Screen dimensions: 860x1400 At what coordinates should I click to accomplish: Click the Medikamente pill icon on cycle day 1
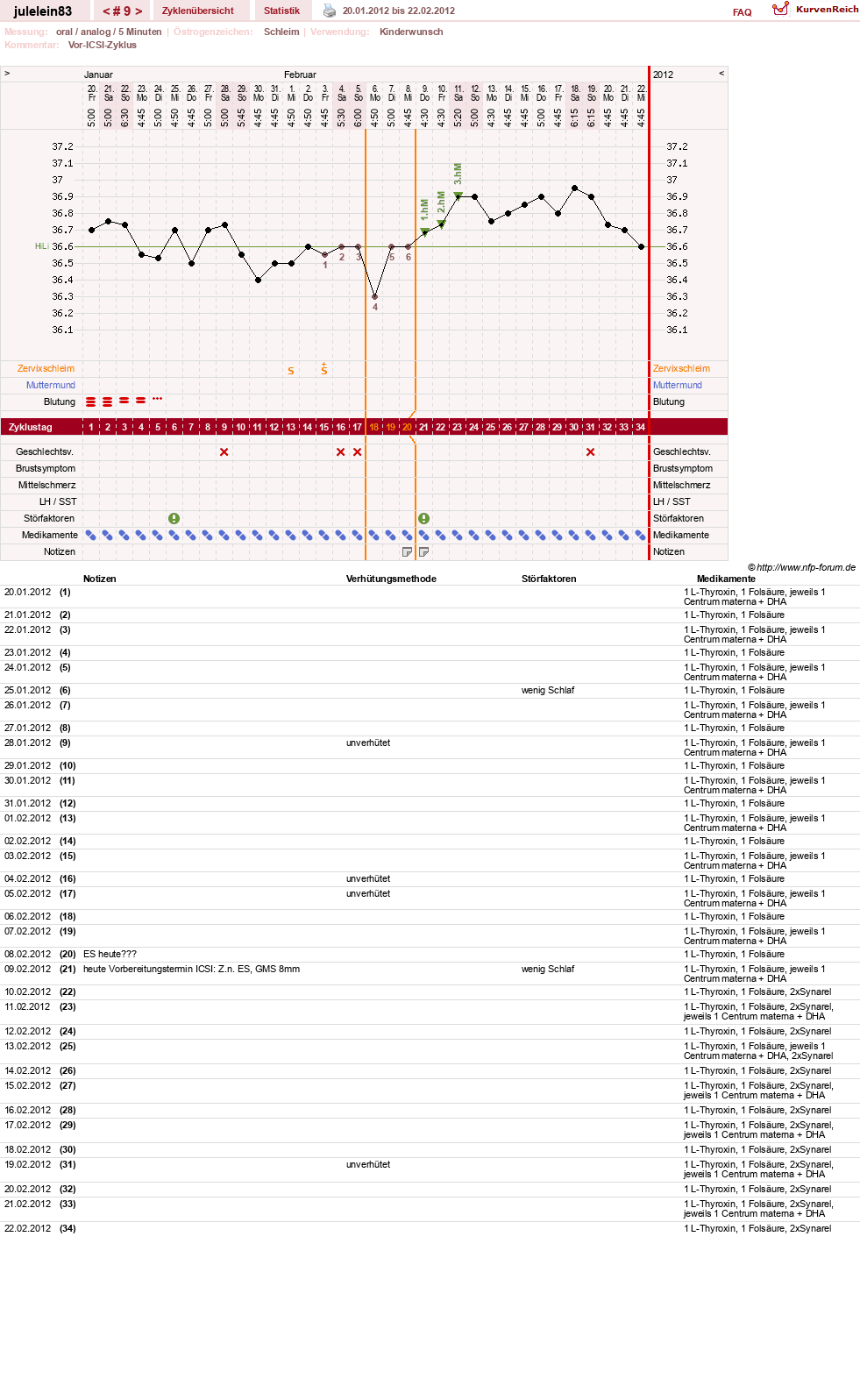pos(91,536)
